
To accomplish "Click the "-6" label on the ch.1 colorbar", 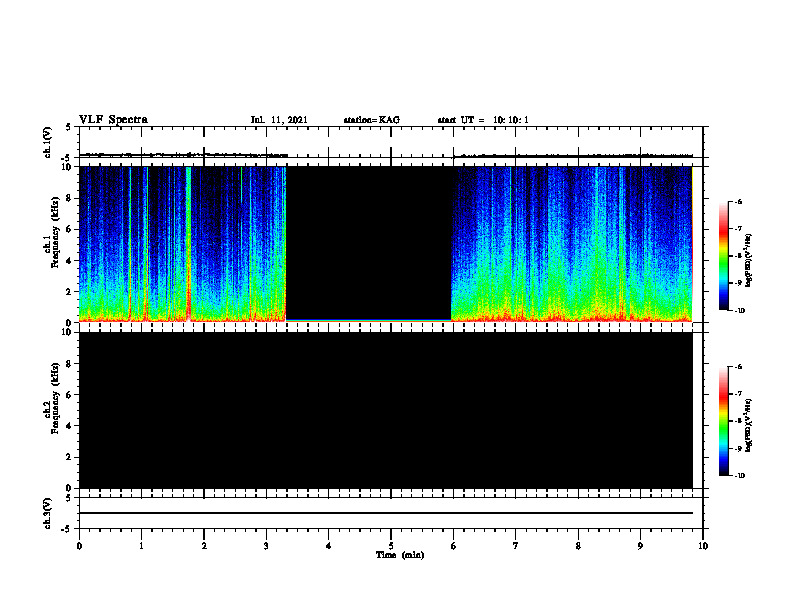I will click(x=738, y=201).
